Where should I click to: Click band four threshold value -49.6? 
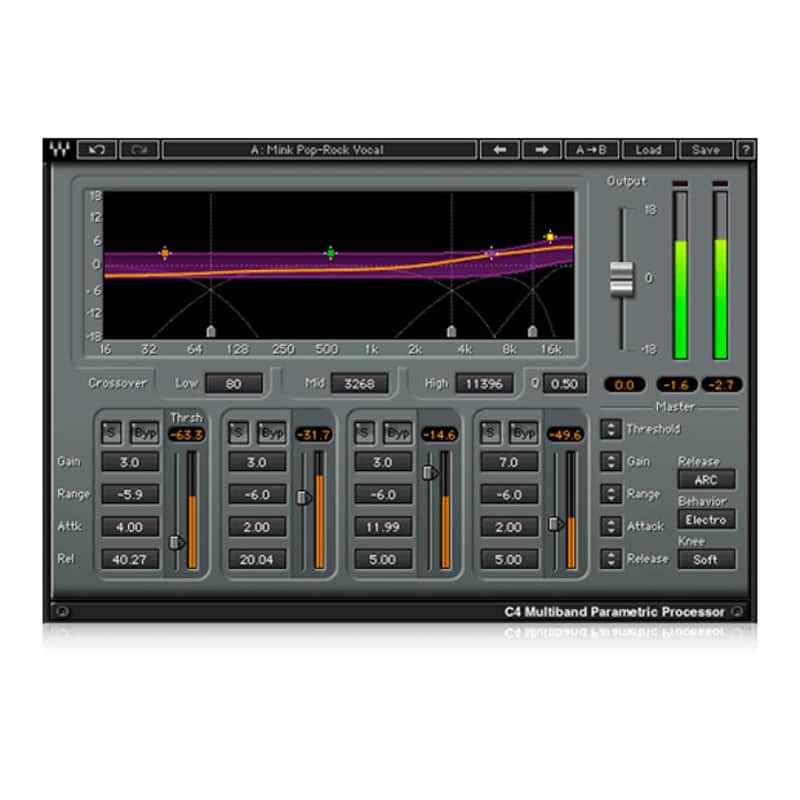565,435
